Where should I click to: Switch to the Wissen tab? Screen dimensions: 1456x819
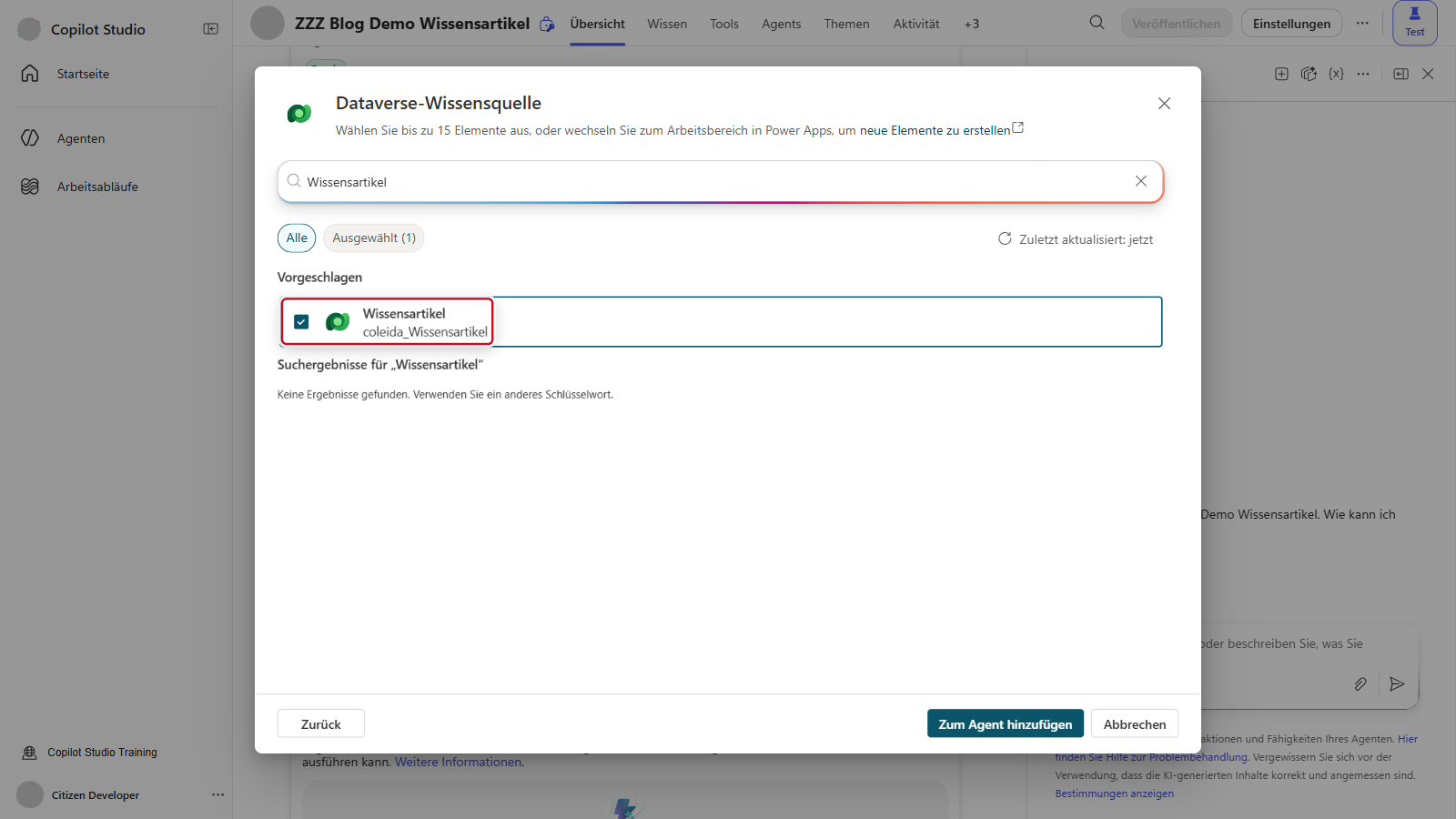pyautogui.click(x=667, y=24)
